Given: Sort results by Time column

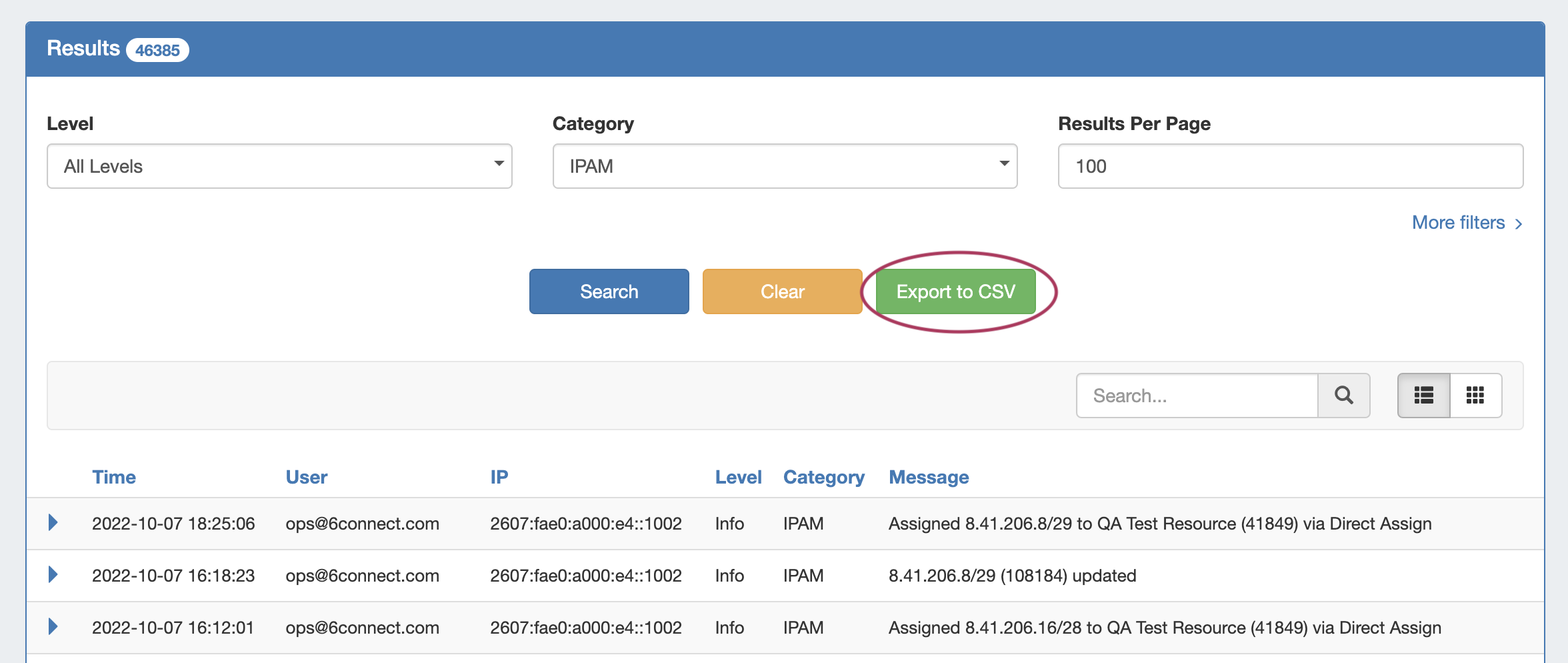Looking at the screenshot, I should coord(114,477).
